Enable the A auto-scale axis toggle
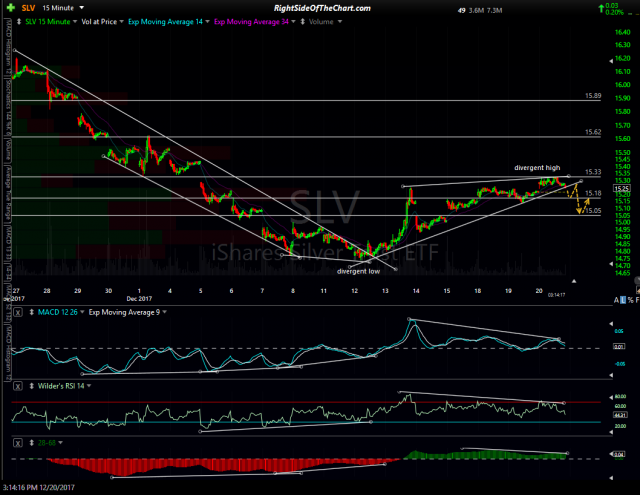Image resolution: width=640 pixels, height=495 pixels. (x=616, y=300)
